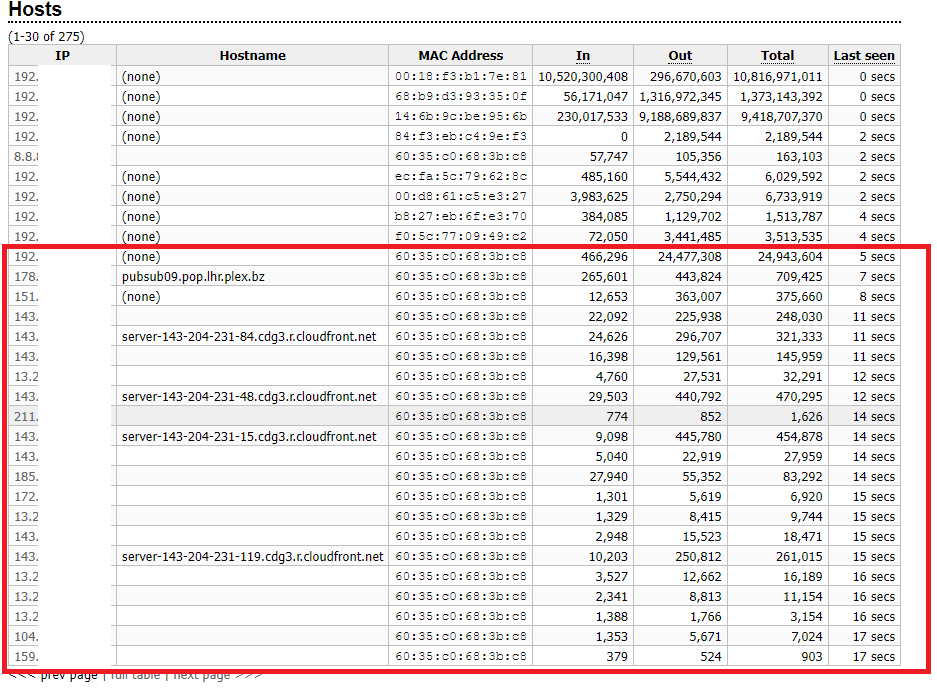Open the host IP starting with 104.
The image size is (937, 689).
coord(26,637)
